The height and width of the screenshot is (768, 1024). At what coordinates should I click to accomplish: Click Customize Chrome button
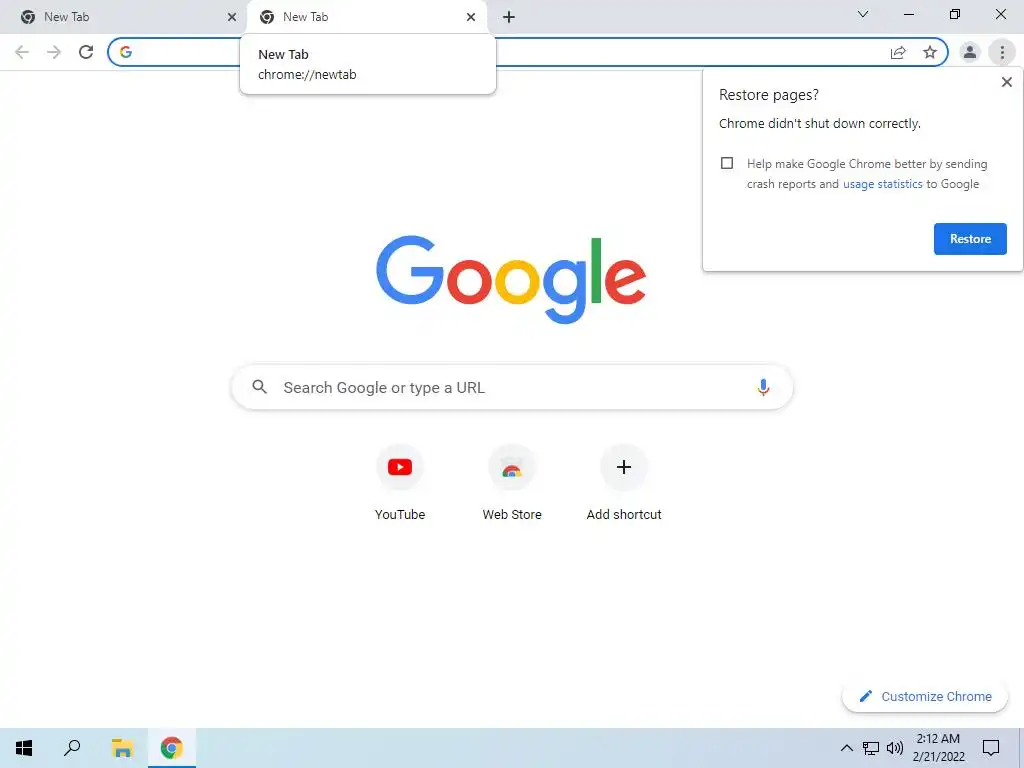point(925,696)
